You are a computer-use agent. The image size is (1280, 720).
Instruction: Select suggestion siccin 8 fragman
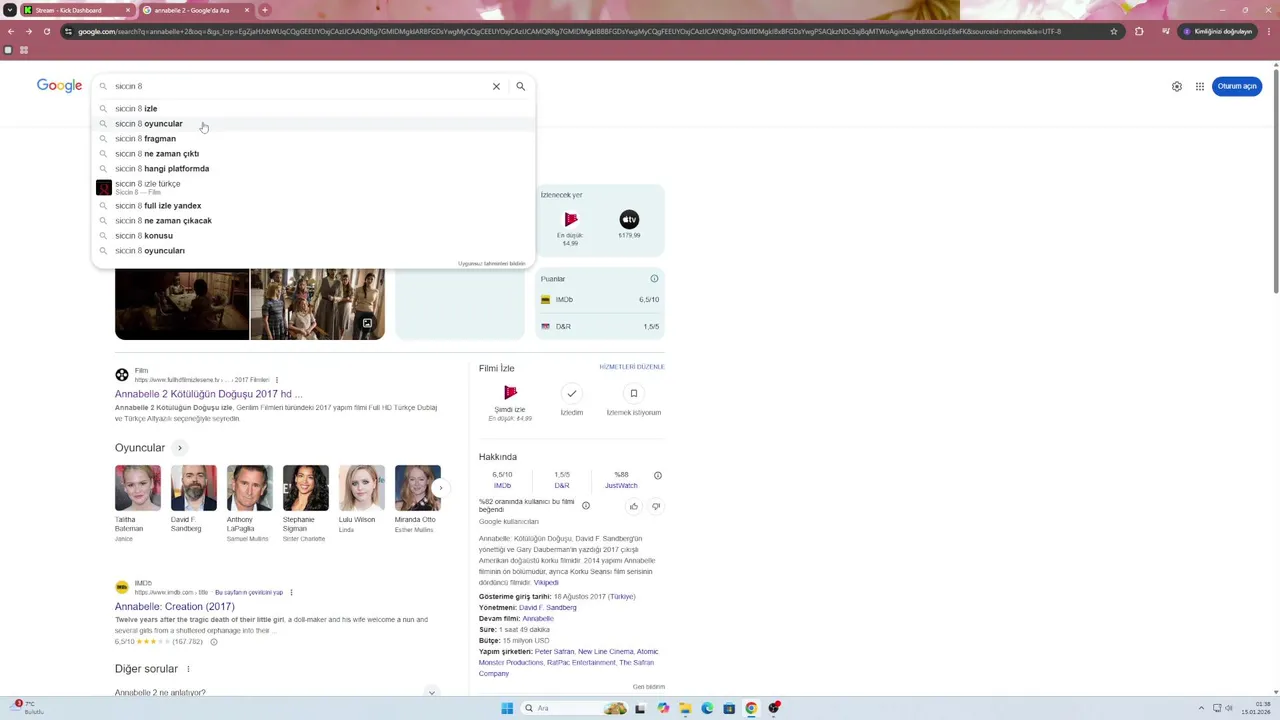pos(314,138)
